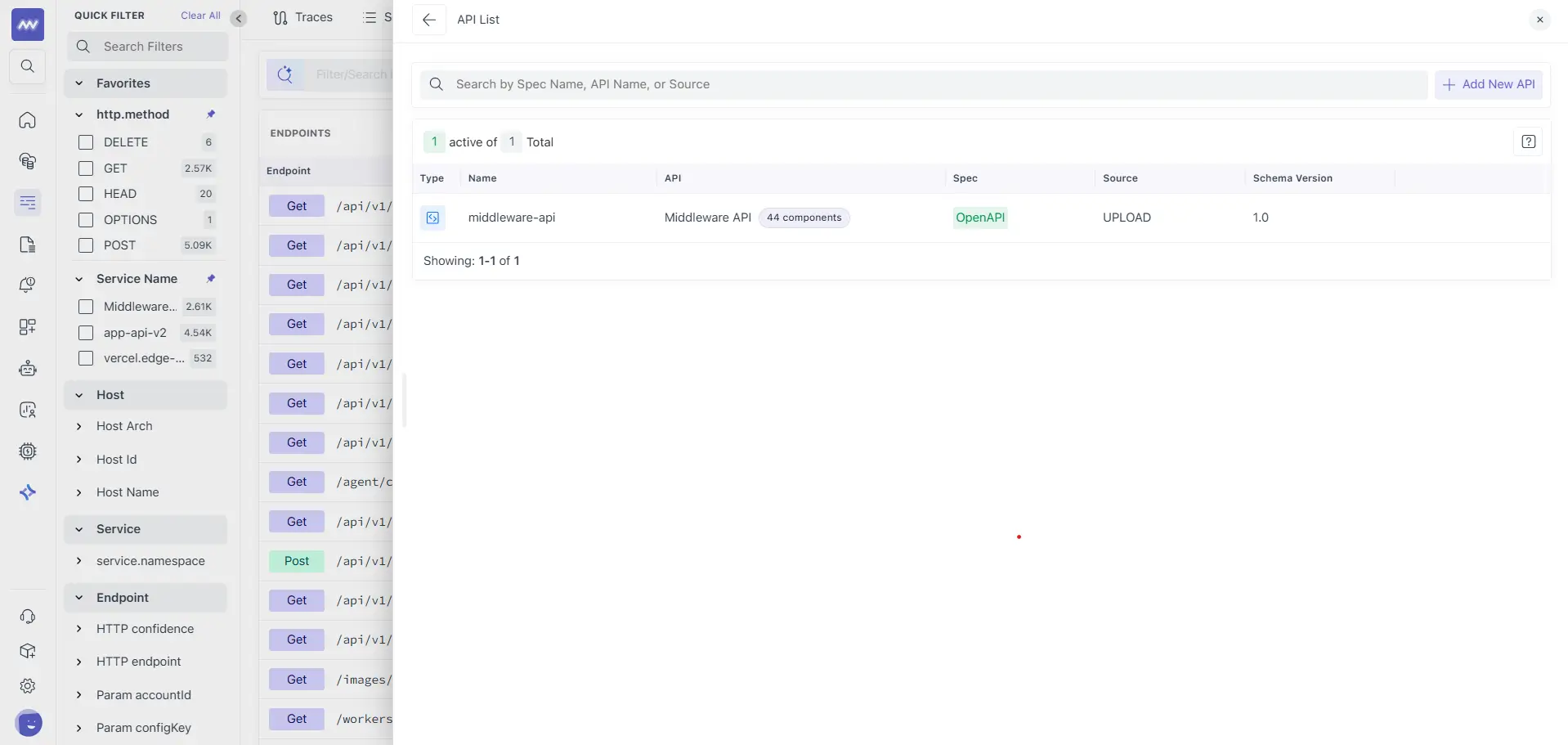Screen dimensions: 1568x745
Task: Check the GET method filter checkbox
Action: coord(85,168)
